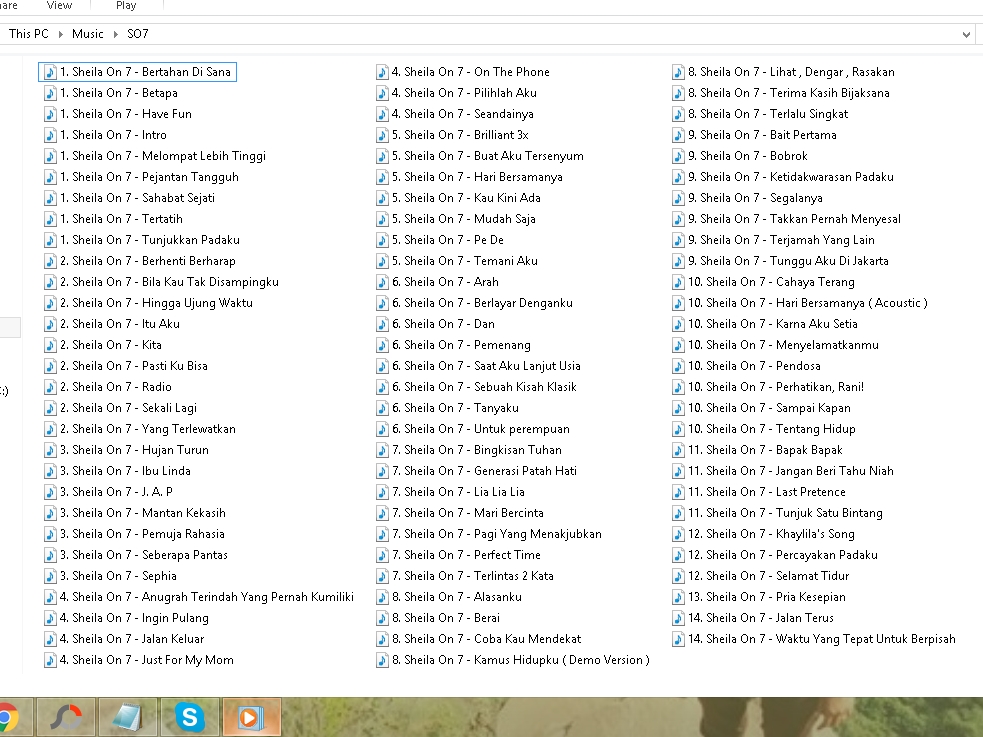983x737 pixels.
Task: Select the file Waktu Yang Tepat Untuk Berpisah
Action: (814, 639)
